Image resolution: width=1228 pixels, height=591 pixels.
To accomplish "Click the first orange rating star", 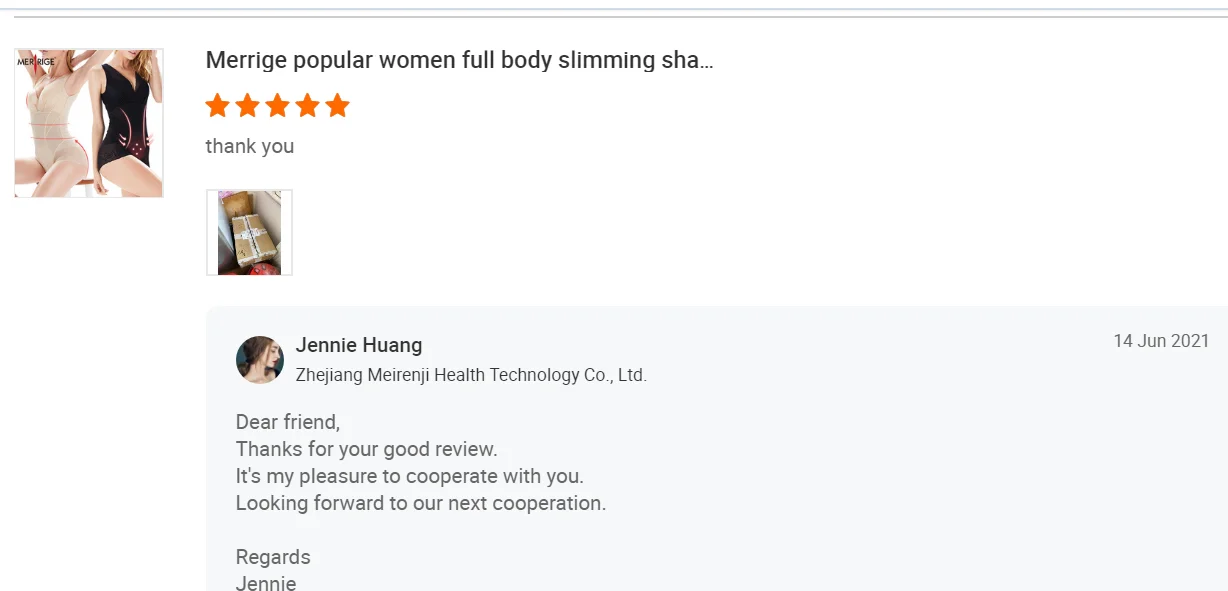I will pyautogui.click(x=217, y=106).
